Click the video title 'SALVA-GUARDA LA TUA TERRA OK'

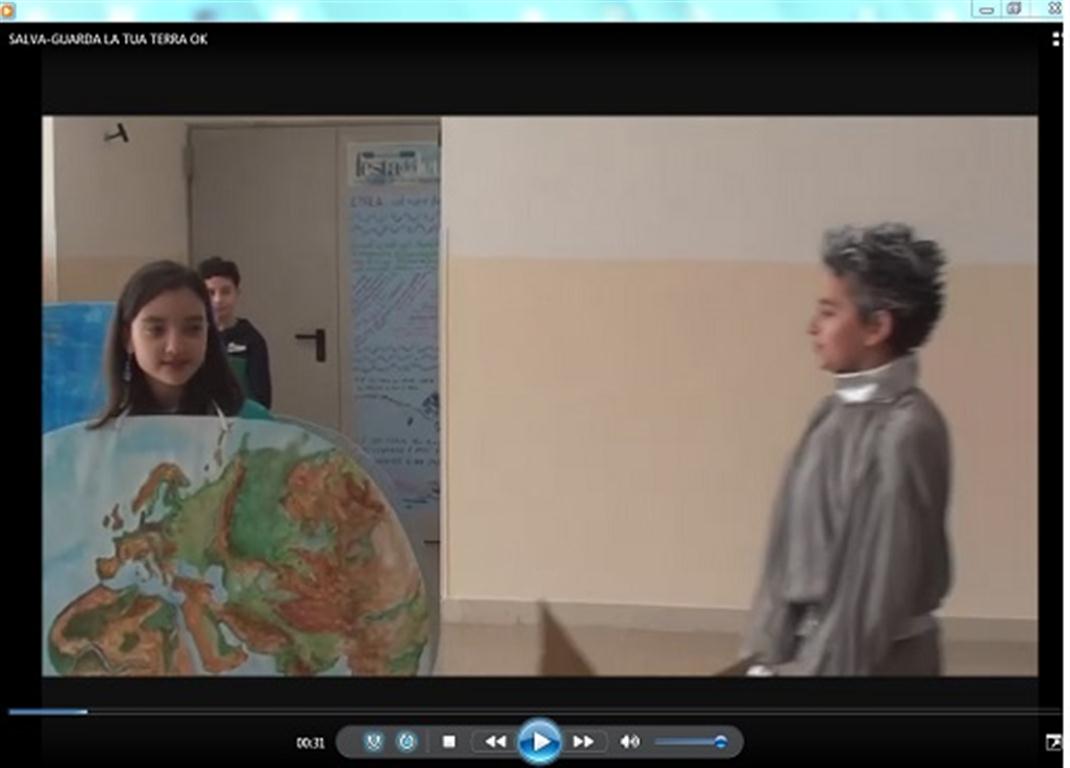108,39
